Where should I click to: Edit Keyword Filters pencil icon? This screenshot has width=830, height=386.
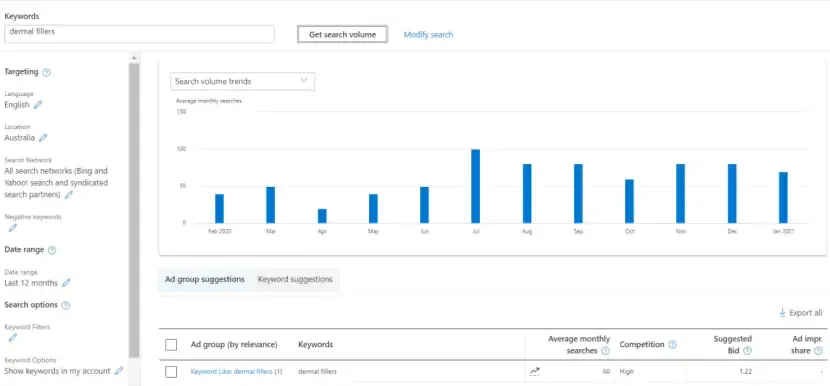tap(13, 337)
